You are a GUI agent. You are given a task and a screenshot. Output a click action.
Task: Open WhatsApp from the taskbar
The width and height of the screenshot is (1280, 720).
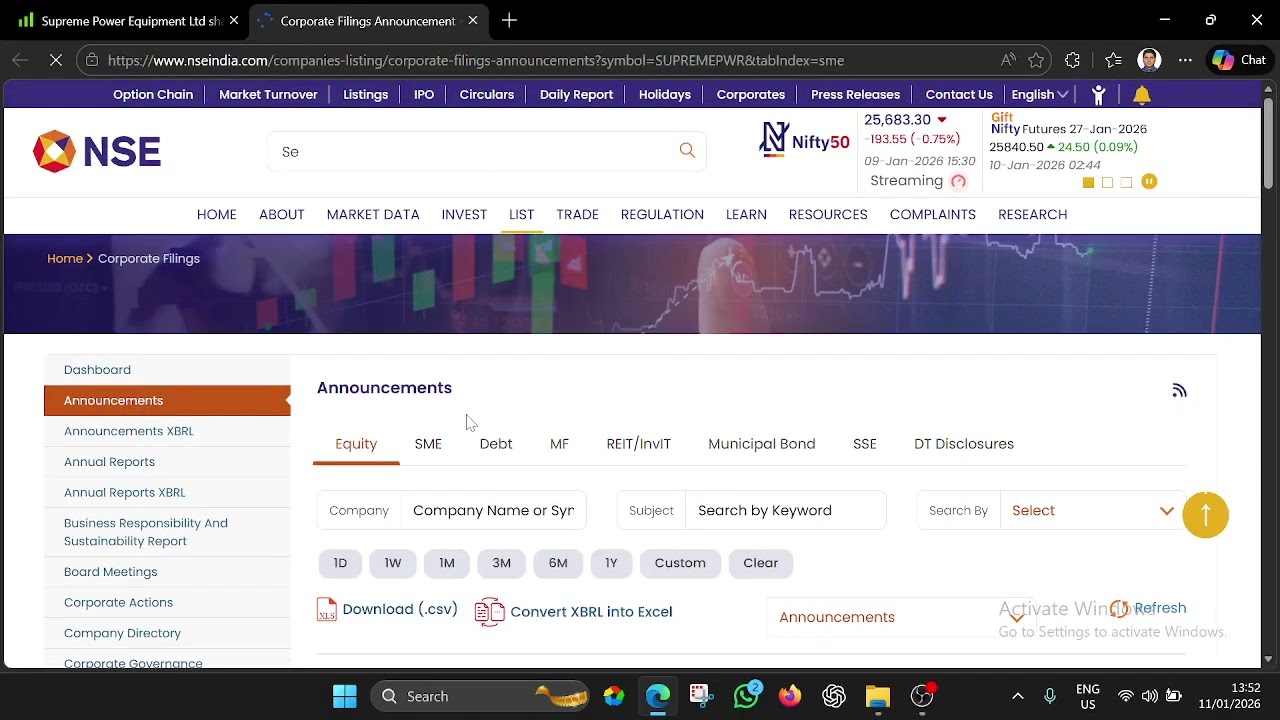746,696
